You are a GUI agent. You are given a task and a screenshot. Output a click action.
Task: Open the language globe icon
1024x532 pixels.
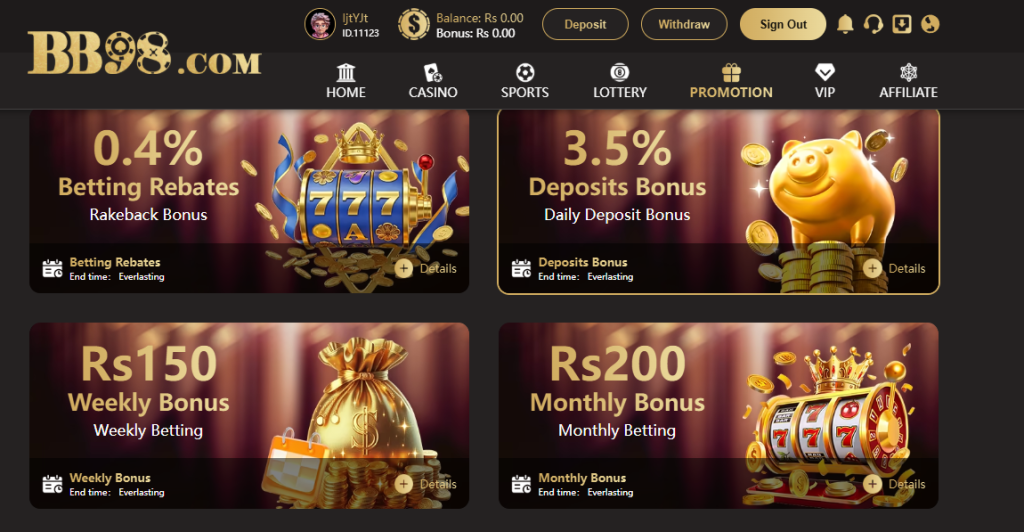click(x=930, y=24)
